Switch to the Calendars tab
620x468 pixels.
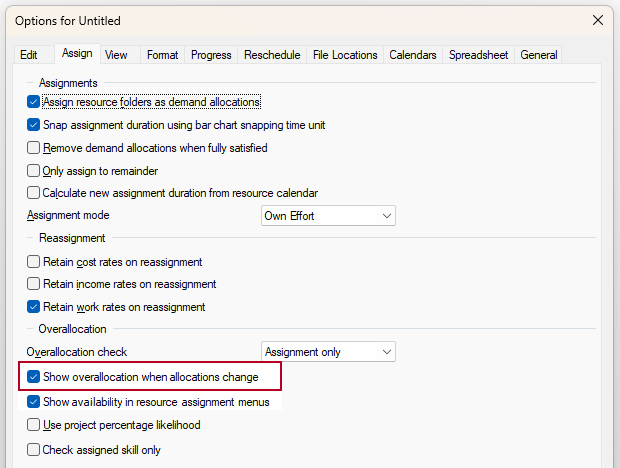coord(413,55)
